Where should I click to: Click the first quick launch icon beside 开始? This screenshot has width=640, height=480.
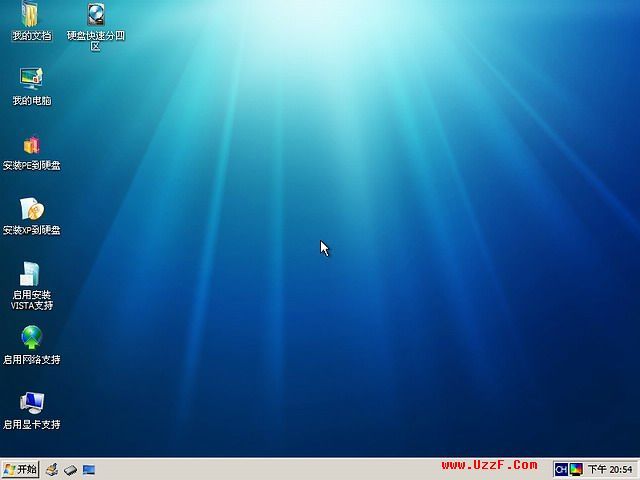[52, 470]
